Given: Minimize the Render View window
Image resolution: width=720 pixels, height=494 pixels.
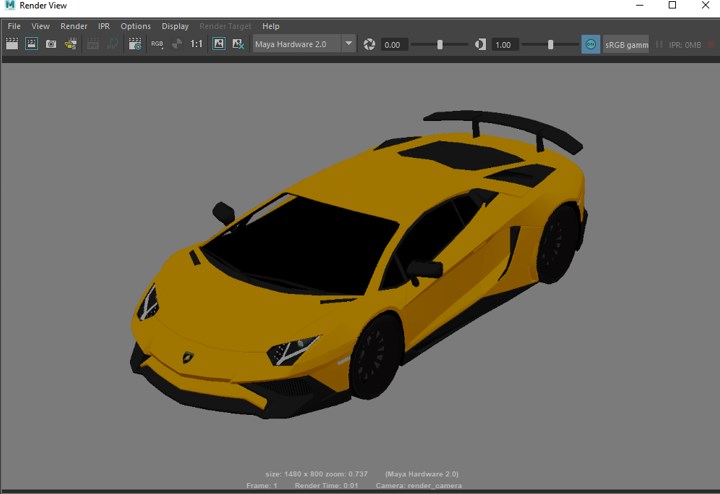Looking at the screenshot, I should pos(640,5).
